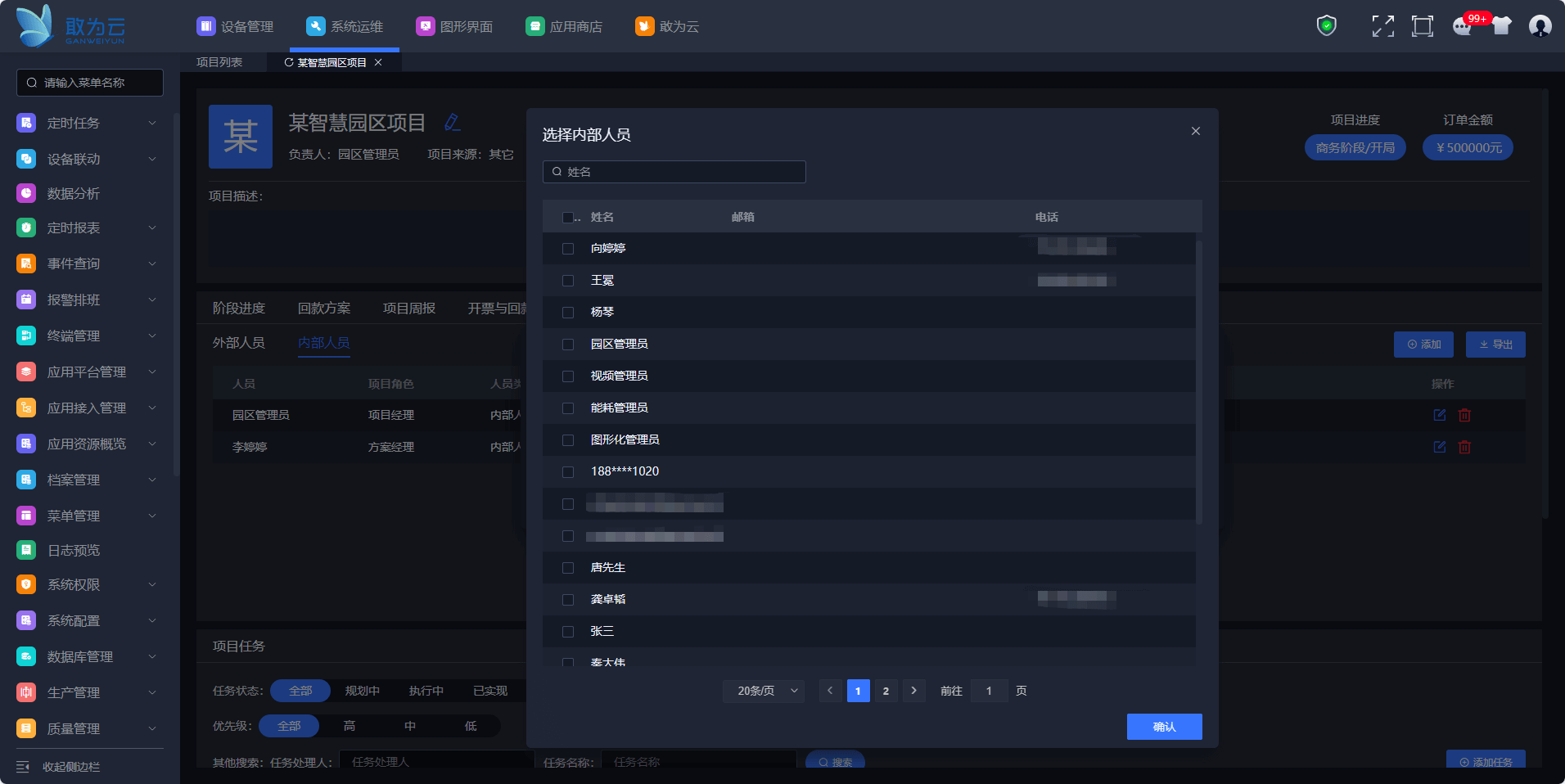Edit the 李婷婷 member row

pyautogui.click(x=1439, y=447)
